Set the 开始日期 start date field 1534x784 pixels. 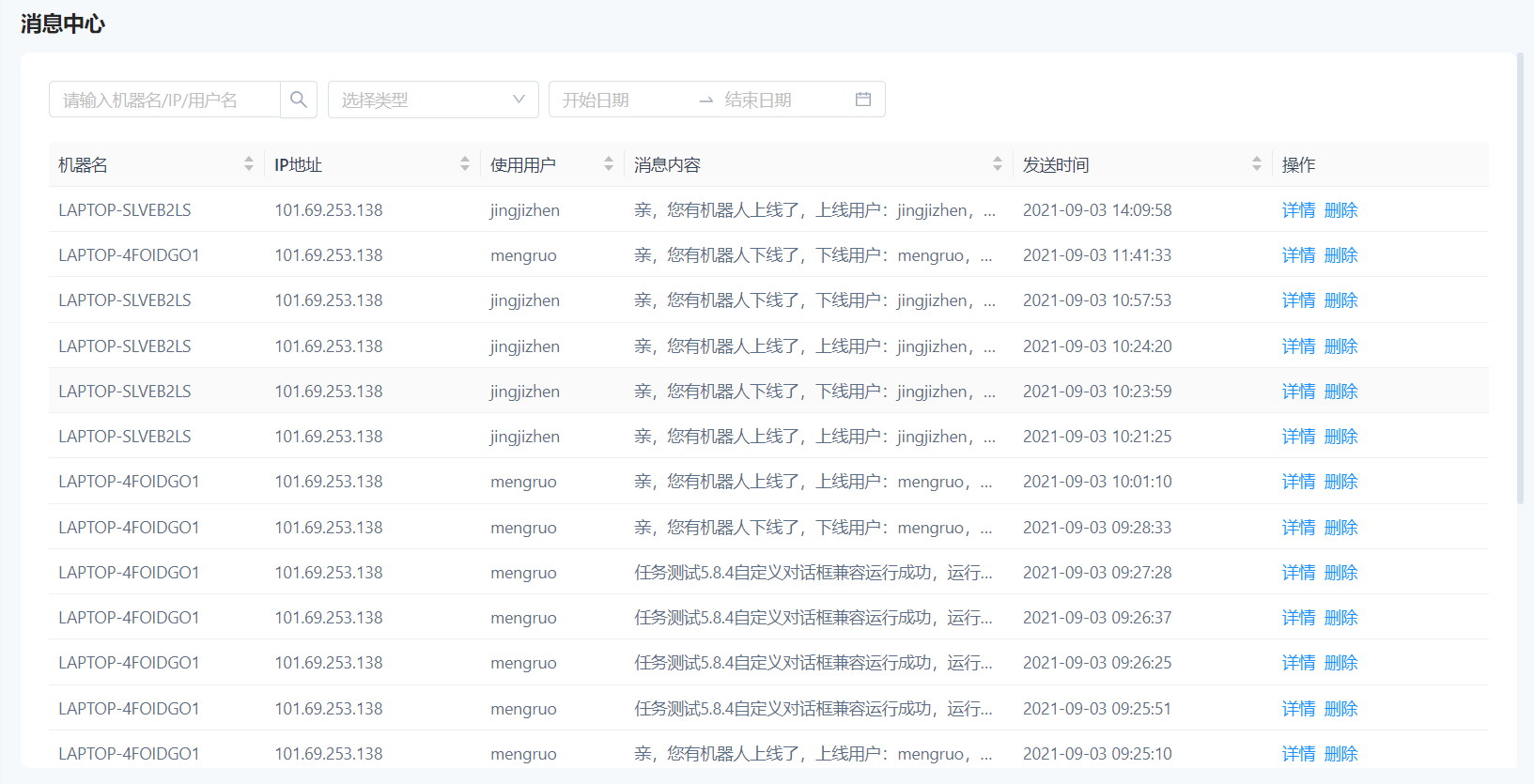[620, 100]
